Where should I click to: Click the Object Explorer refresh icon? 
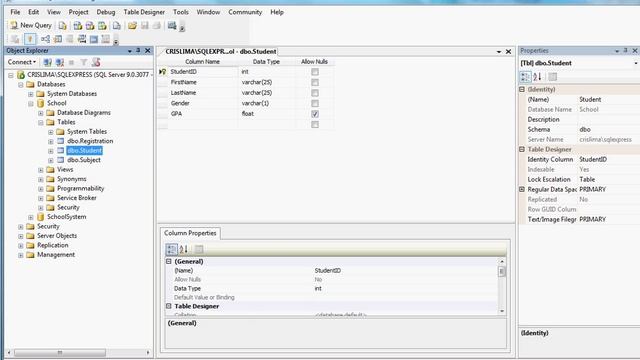[96, 62]
